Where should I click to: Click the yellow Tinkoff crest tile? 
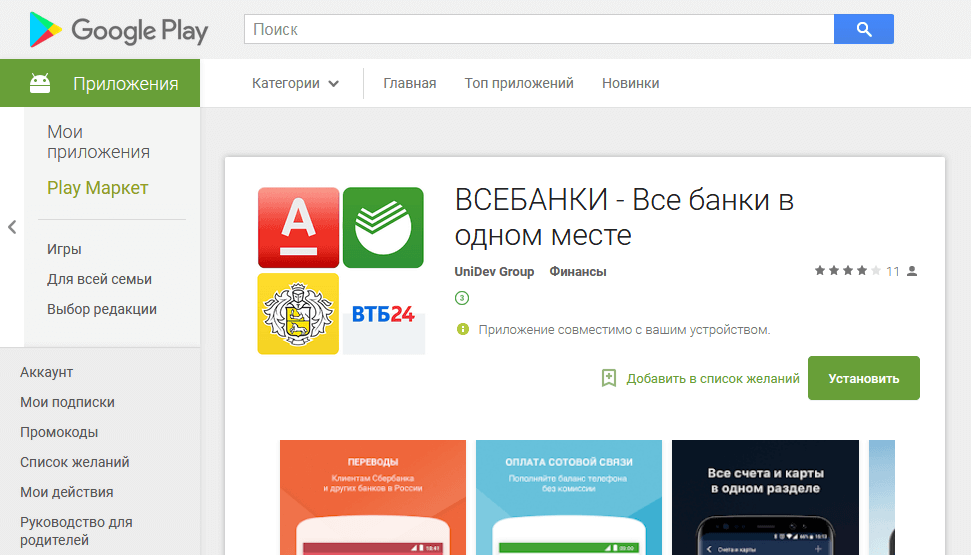click(298, 313)
